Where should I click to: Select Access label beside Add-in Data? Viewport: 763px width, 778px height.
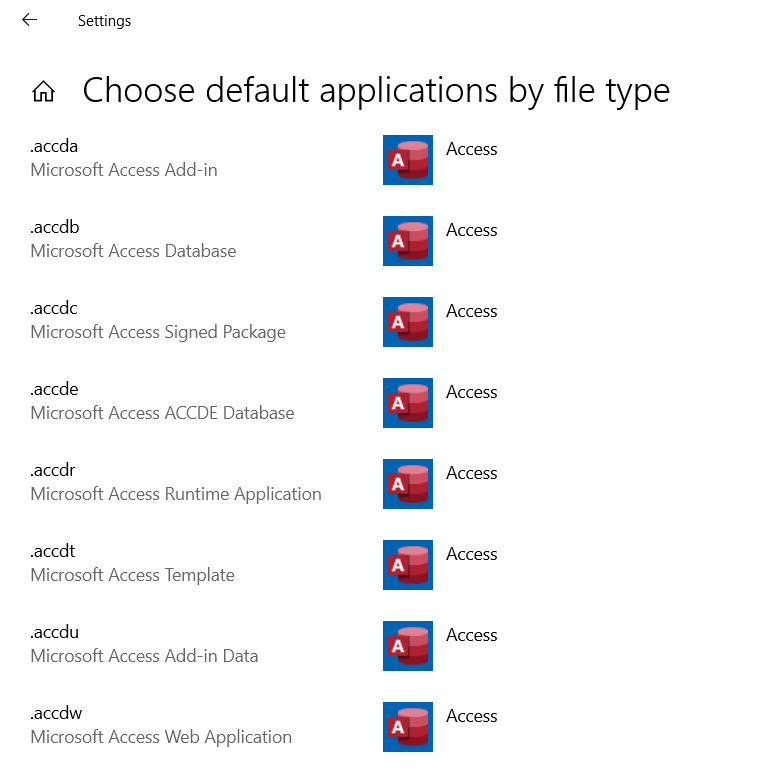coord(471,635)
